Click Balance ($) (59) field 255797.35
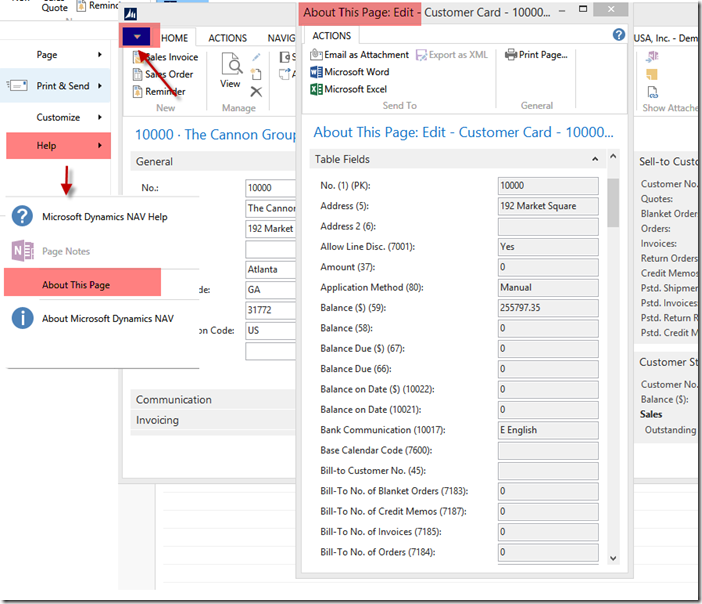The image size is (702, 604). 548,308
